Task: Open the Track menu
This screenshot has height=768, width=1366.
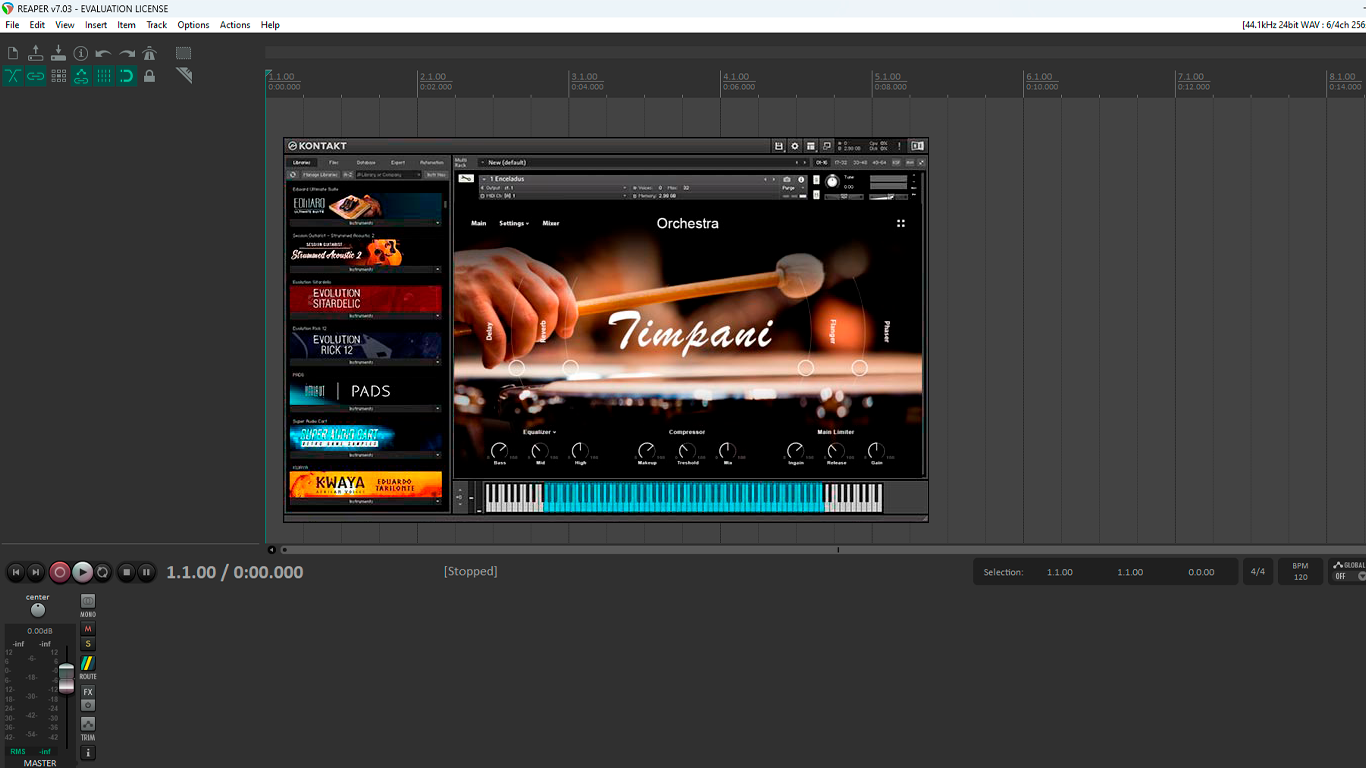Action: [157, 25]
